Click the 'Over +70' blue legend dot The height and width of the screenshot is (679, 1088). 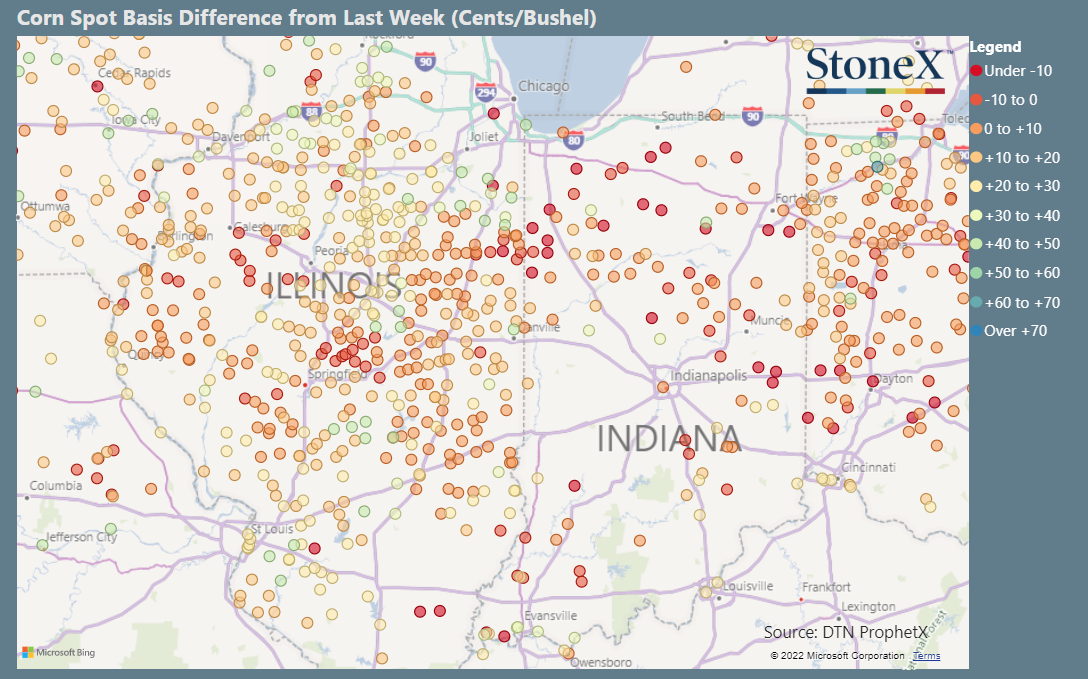(x=976, y=331)
